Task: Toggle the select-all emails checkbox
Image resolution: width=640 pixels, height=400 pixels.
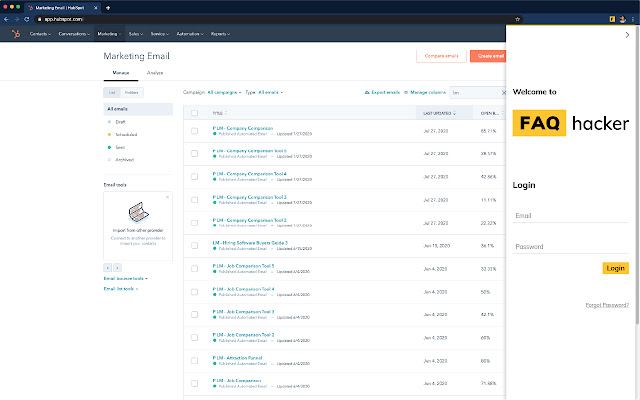Action: coord(195,113)
